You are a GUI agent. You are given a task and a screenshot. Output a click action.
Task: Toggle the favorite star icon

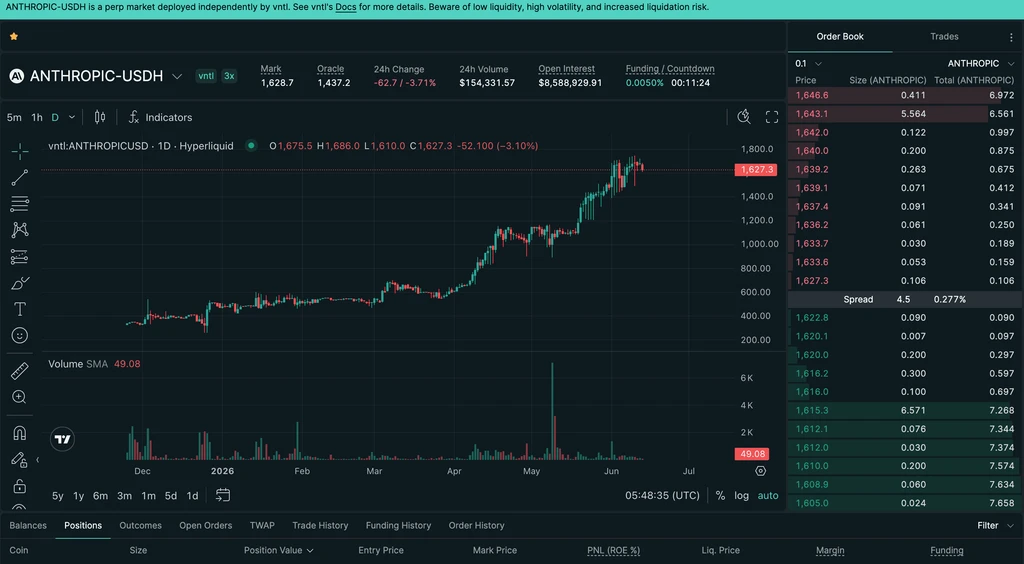coord(14,37)
